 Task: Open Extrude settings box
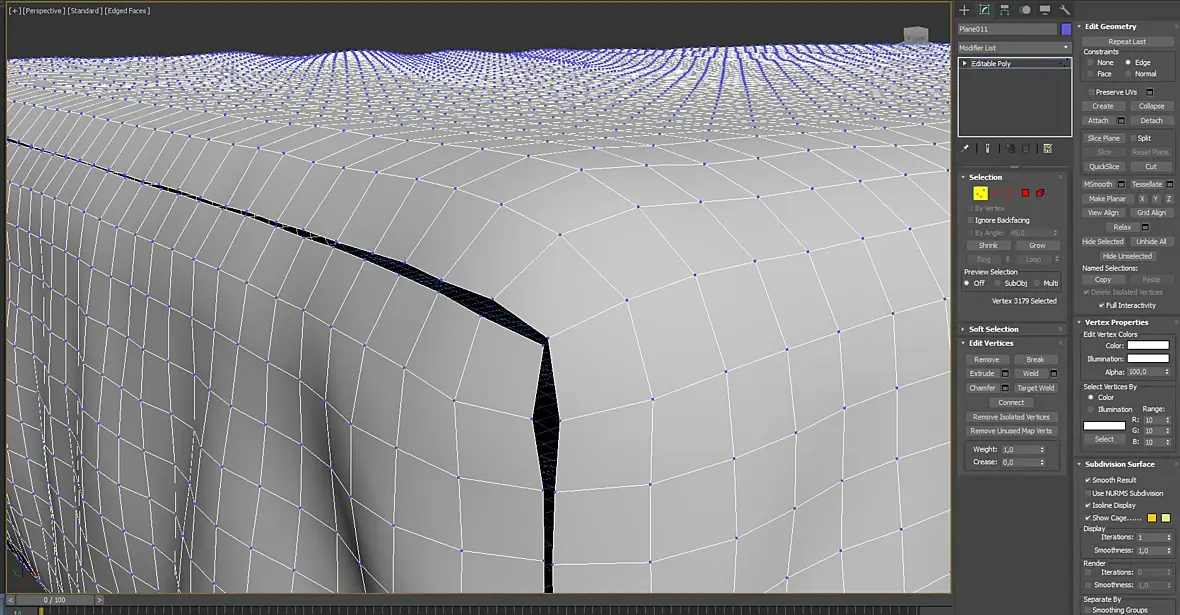1005,373
